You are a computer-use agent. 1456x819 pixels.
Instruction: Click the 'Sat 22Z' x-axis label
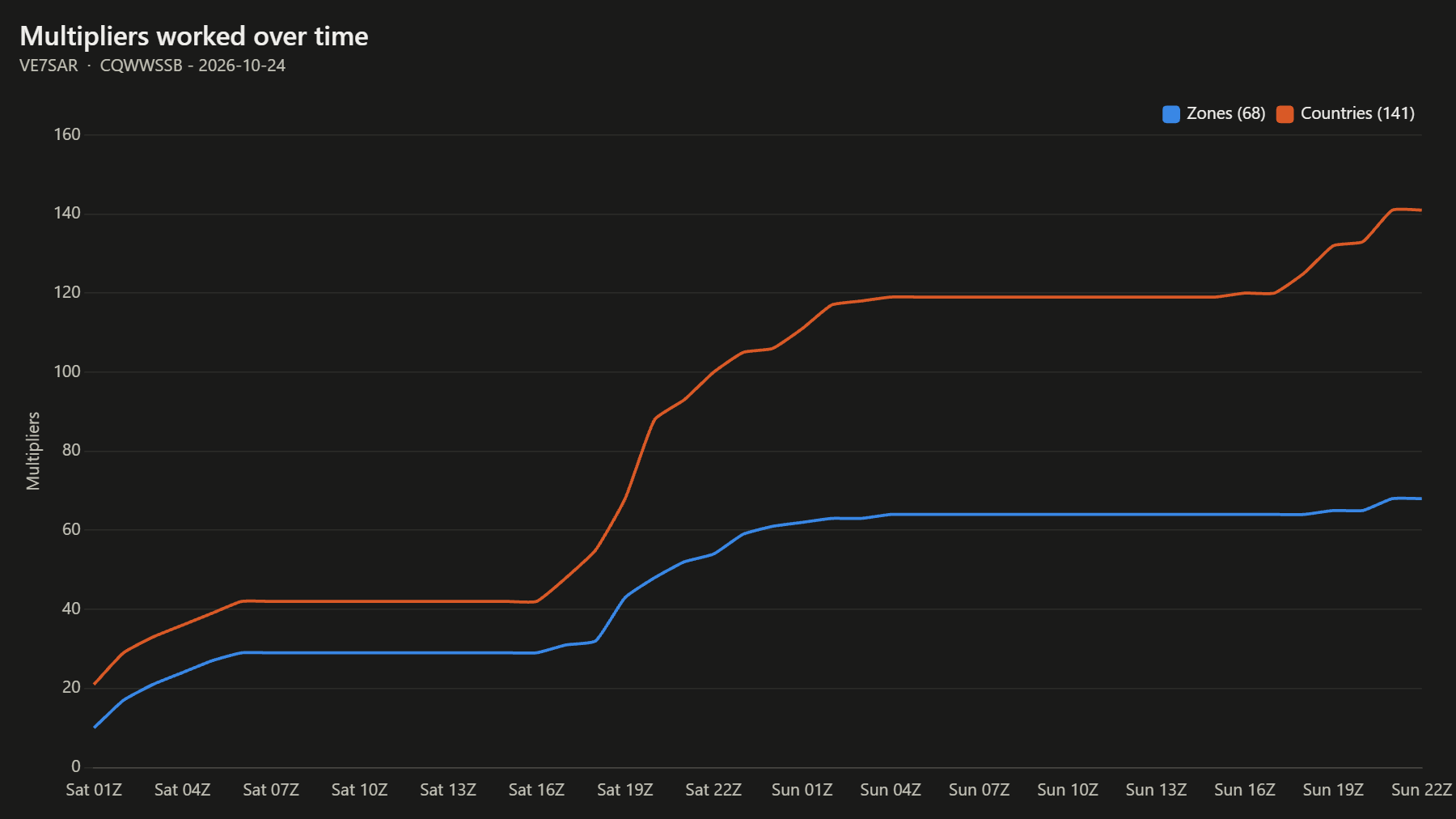pos(713,790)
